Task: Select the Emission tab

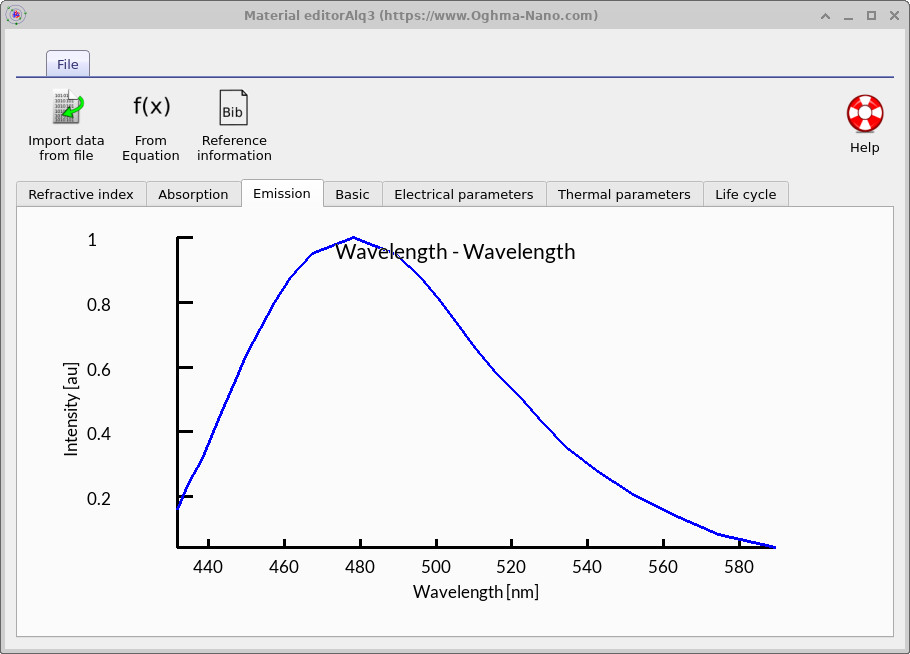Action: [281, 194]
